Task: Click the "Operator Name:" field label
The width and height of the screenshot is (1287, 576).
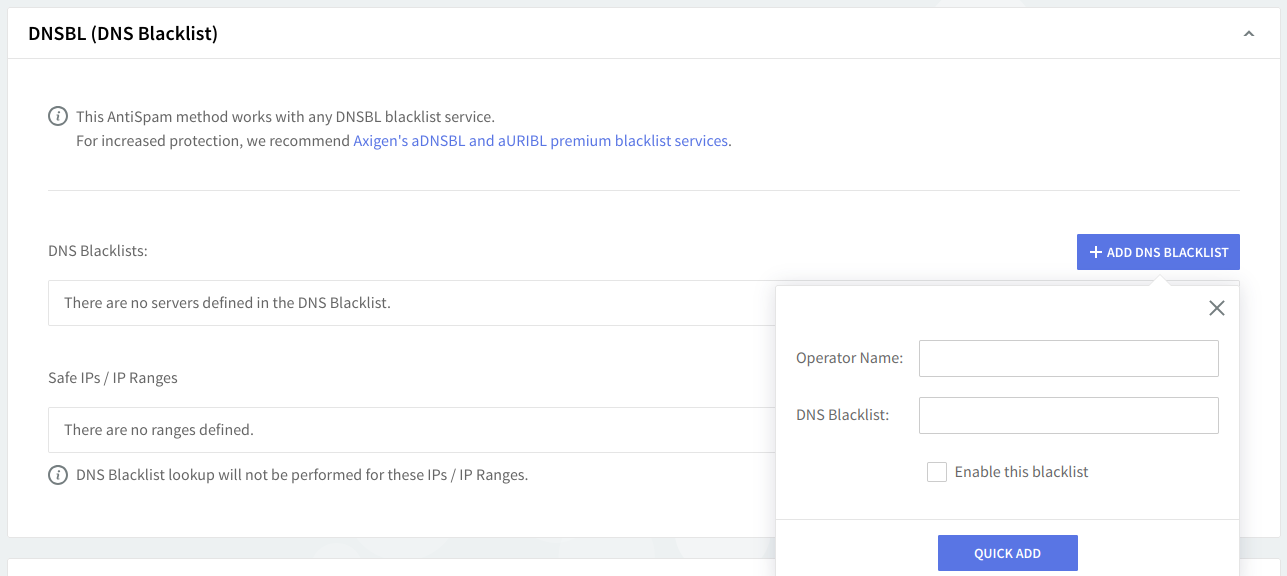Action: pyautogui.click(x=849, y=358)
